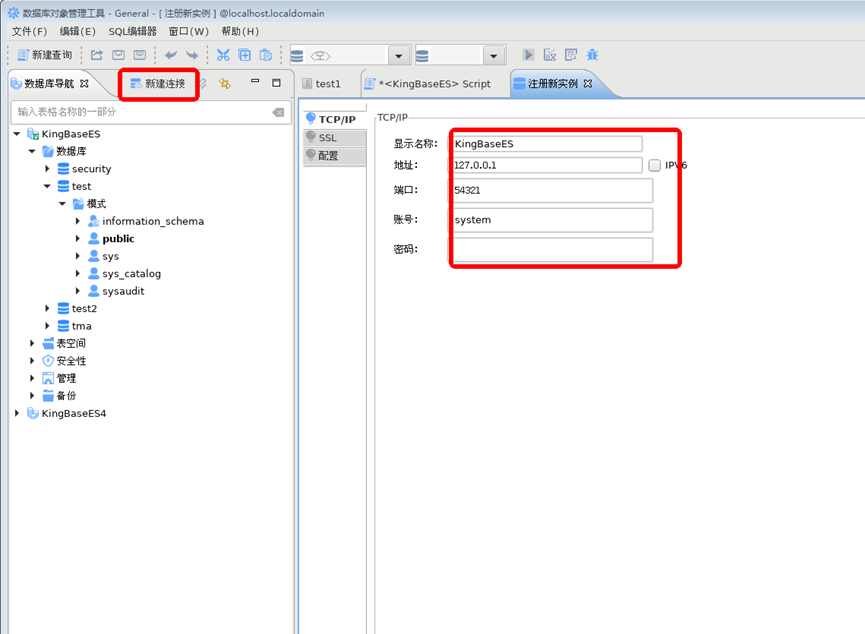Screen dimensions: 865x634
Task: Click the debug bug icon
Action: [592, 55]
